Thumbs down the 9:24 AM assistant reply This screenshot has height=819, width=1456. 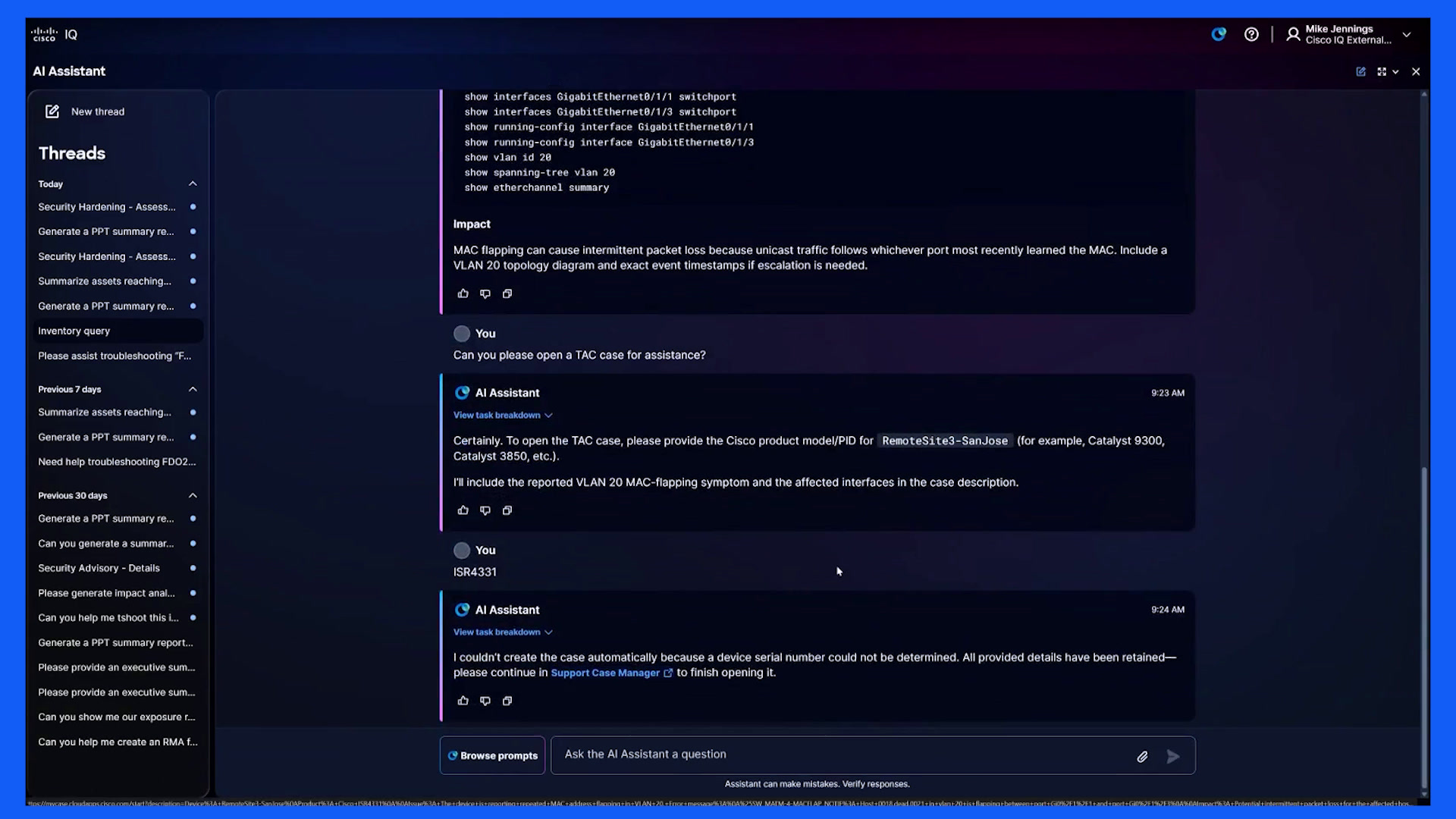pos(485,701)
